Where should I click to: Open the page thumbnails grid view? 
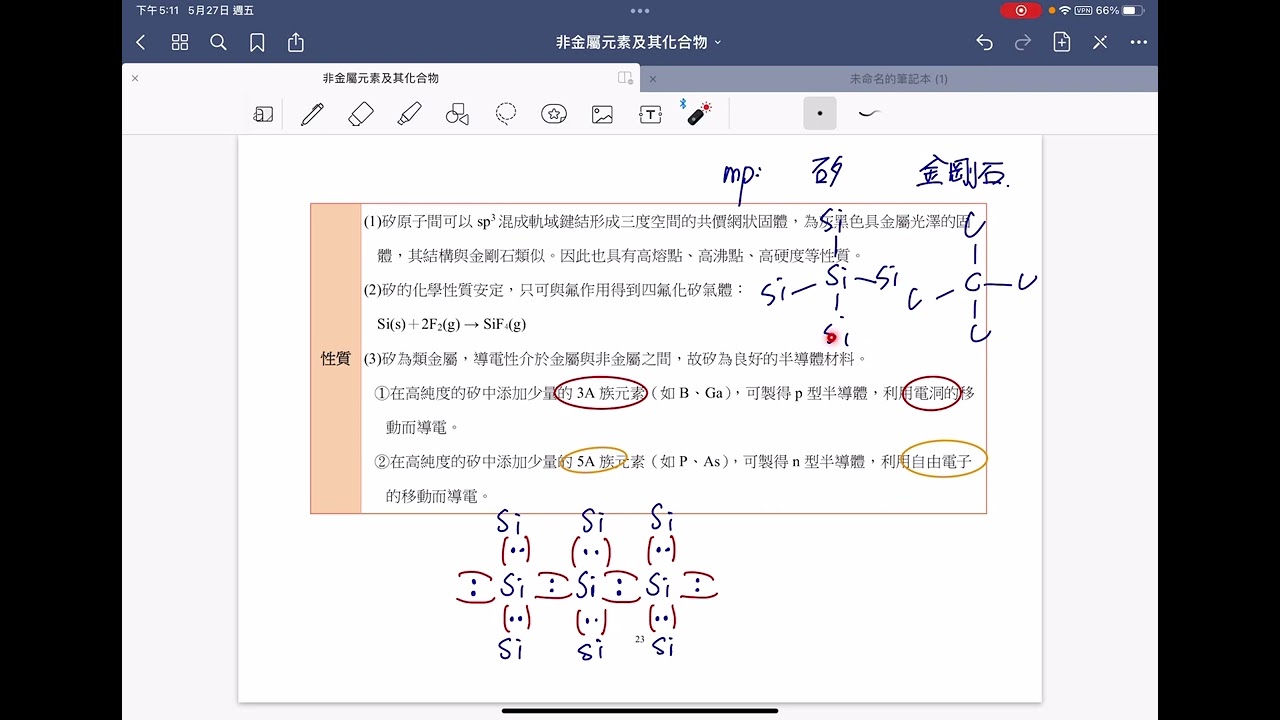(180, 42)
